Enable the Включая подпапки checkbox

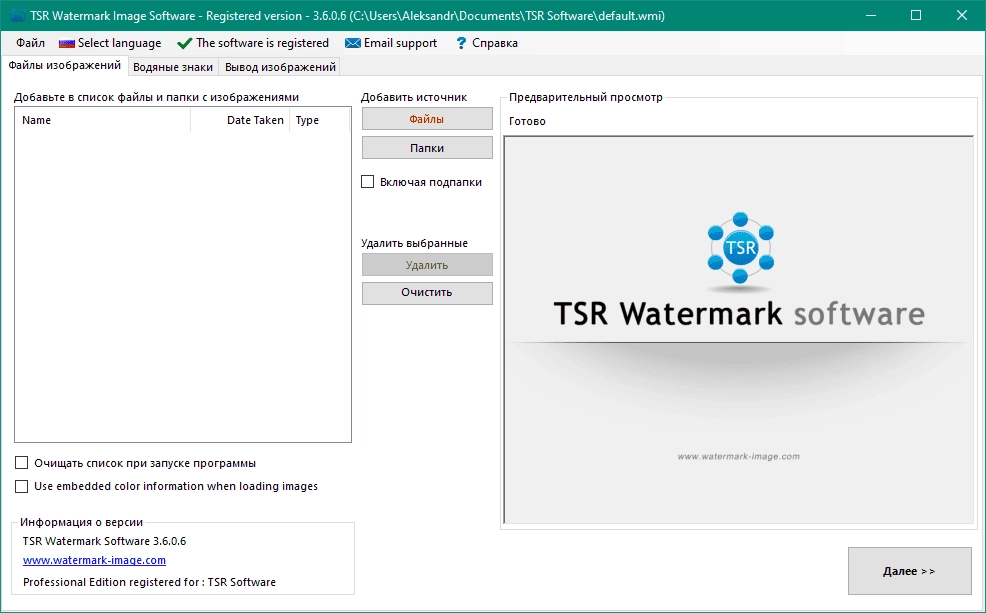click(x=367, y=182)
